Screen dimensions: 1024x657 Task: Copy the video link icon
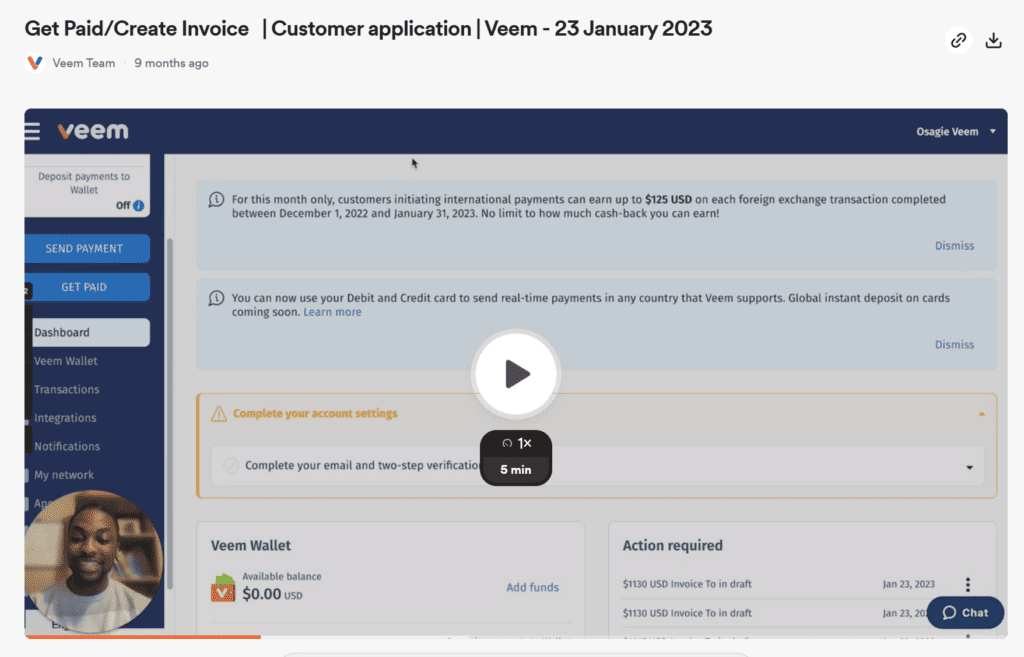click(958, 40)
